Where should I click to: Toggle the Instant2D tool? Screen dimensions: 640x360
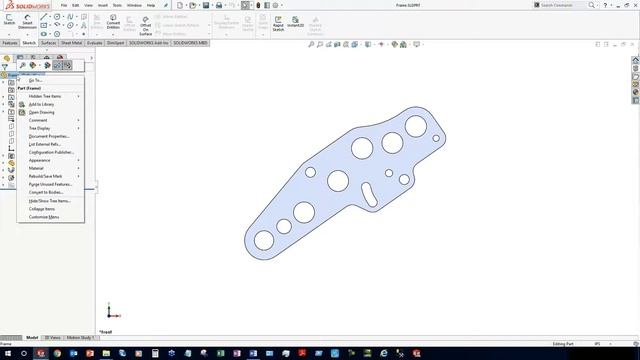296,22
